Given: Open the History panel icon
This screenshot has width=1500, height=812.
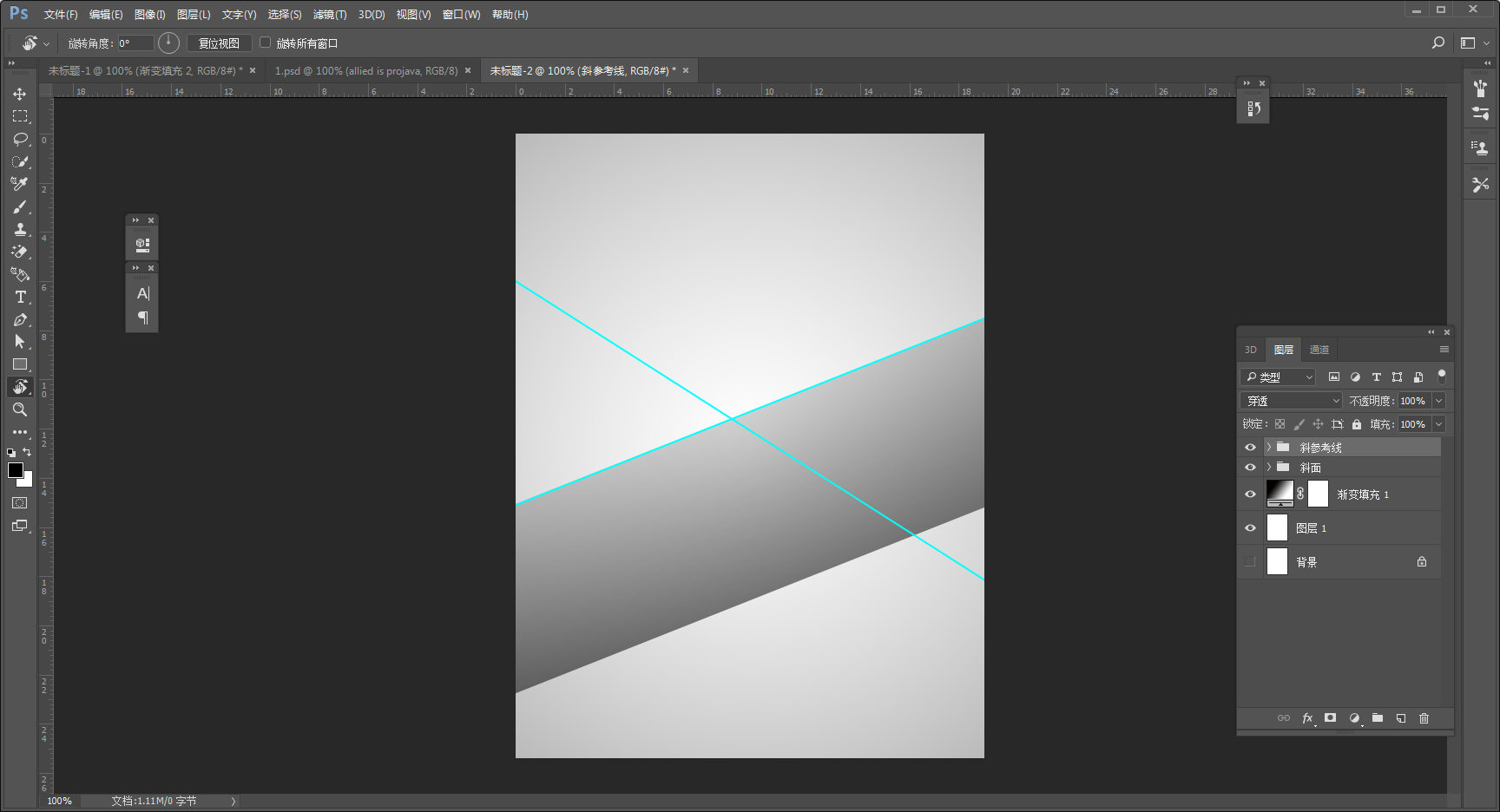Looking at the screenshot, I should pos(1253,108).
